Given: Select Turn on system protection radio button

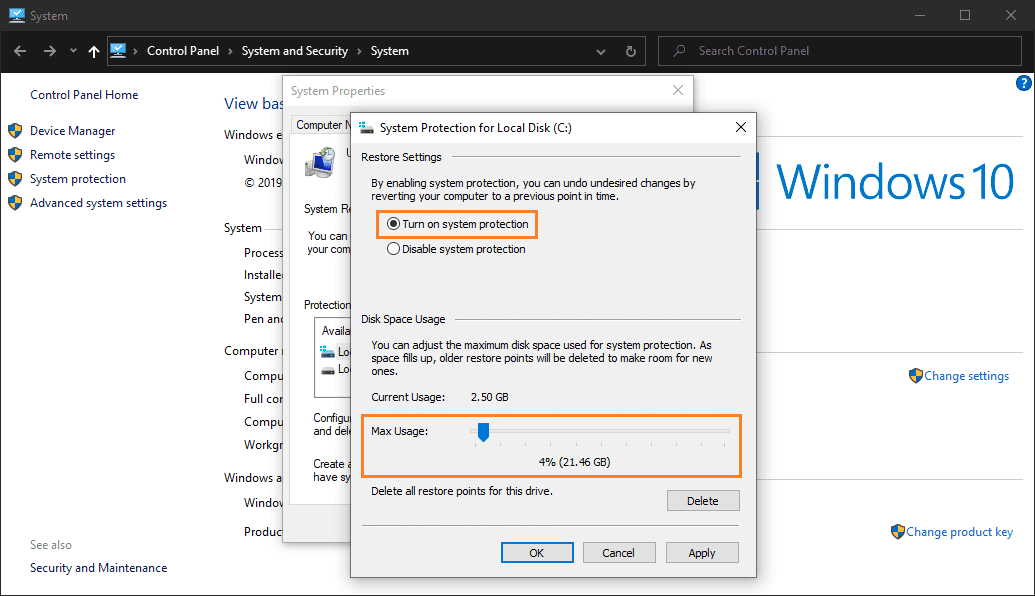Looking at the screenshot, I should click(x=393, y=224).
